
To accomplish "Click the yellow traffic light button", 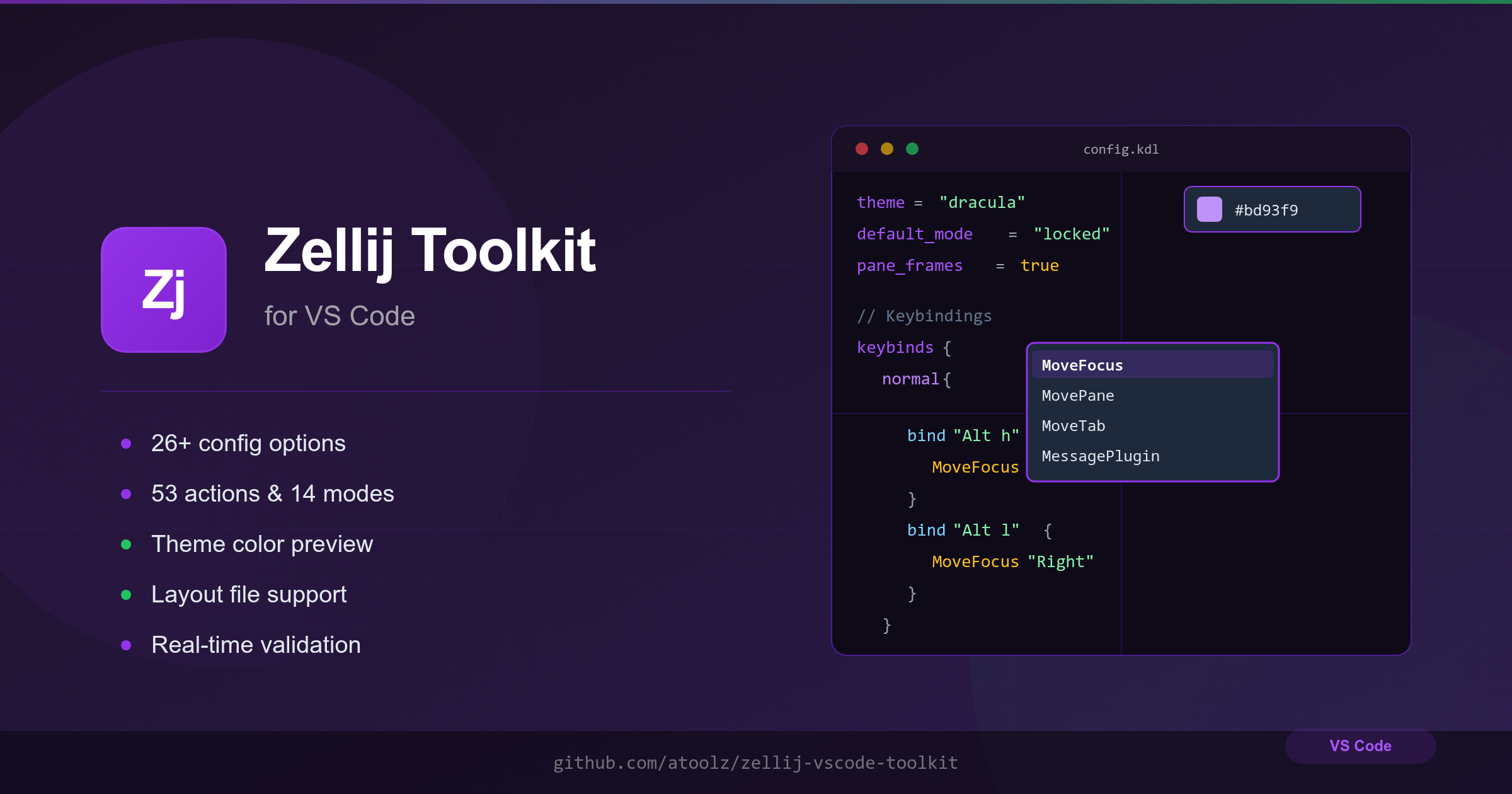I will click(886, 149).
